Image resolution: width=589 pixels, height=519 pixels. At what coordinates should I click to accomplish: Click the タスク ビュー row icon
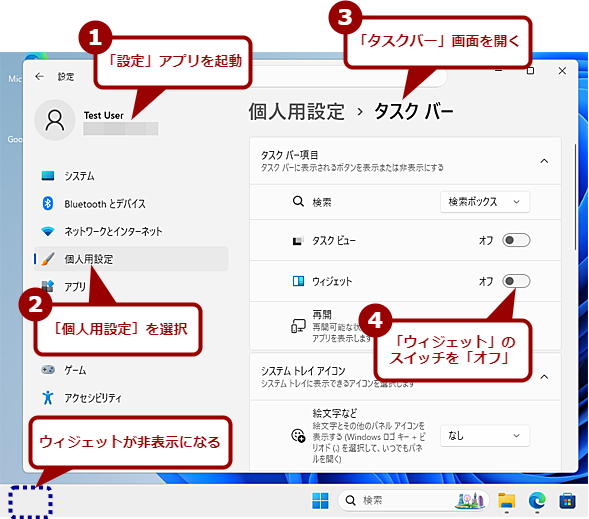[x=298, y=240]
